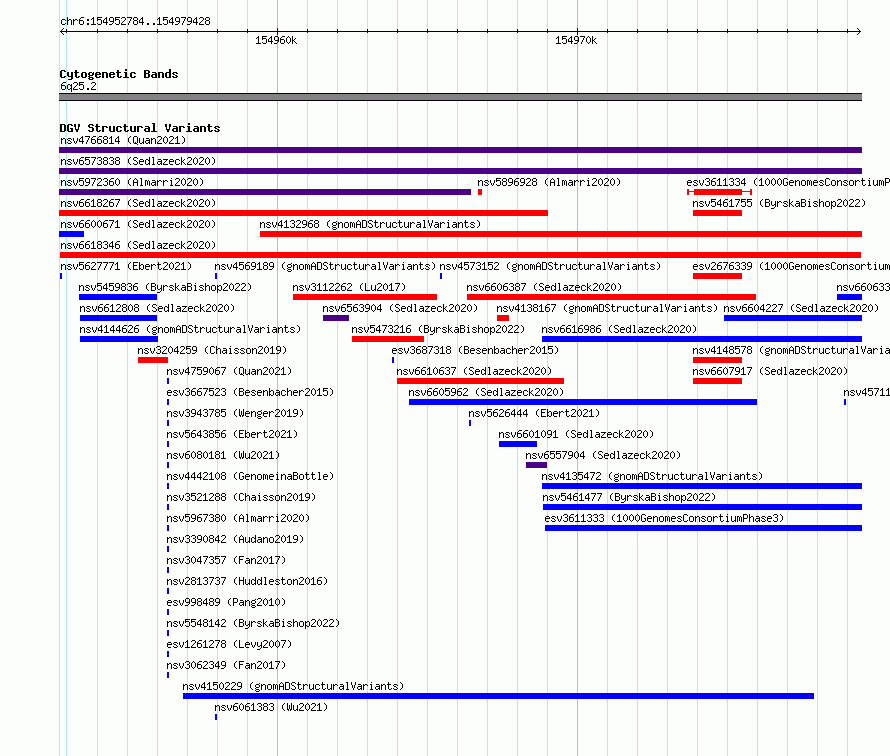Screen dimensions: 890x756
Task: Open nsv5459836 (ByrskaBishop2022) label
Action: click(x=165, y=287)
